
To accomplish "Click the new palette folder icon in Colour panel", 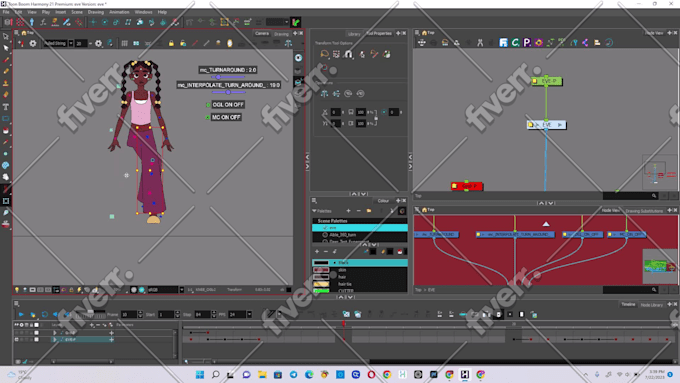I will [369, 211].
